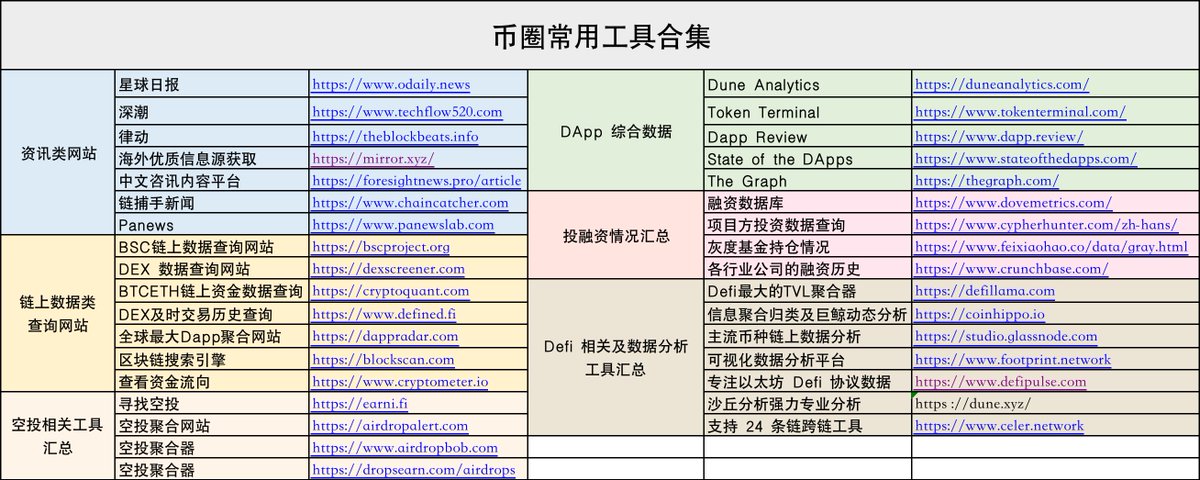The width and height of the screenshot is (1200, 480).
Task: Click the stateofthedapps.com link
Action: [1025, 158]
